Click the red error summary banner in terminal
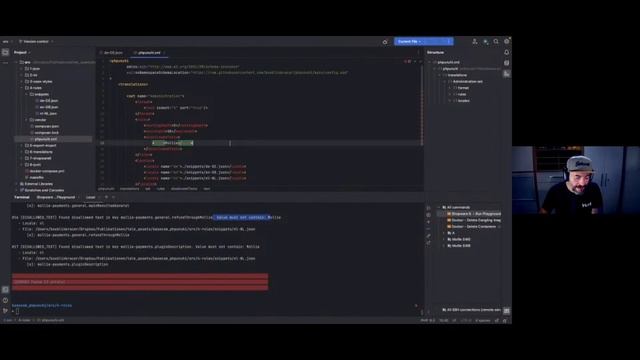This screenshot has height=360, width=640. click(140, 282)
